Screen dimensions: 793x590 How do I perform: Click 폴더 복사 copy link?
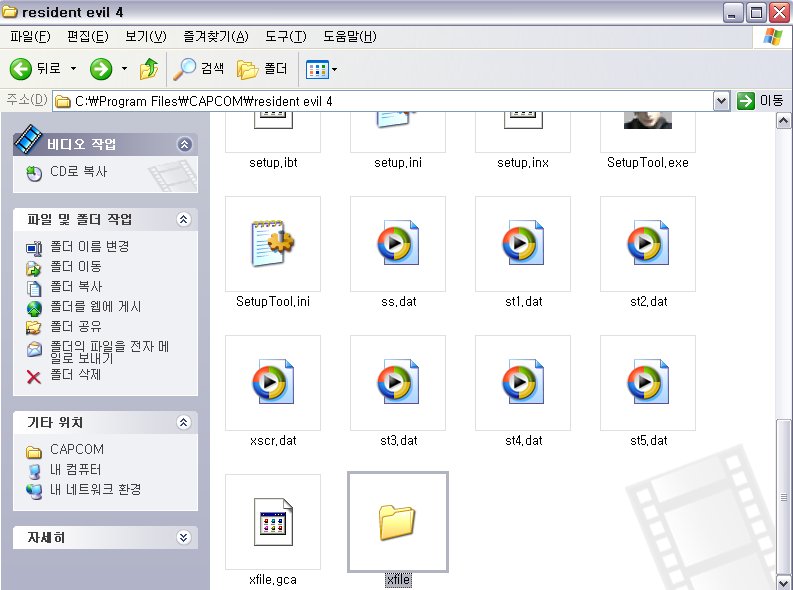(76, 287)
